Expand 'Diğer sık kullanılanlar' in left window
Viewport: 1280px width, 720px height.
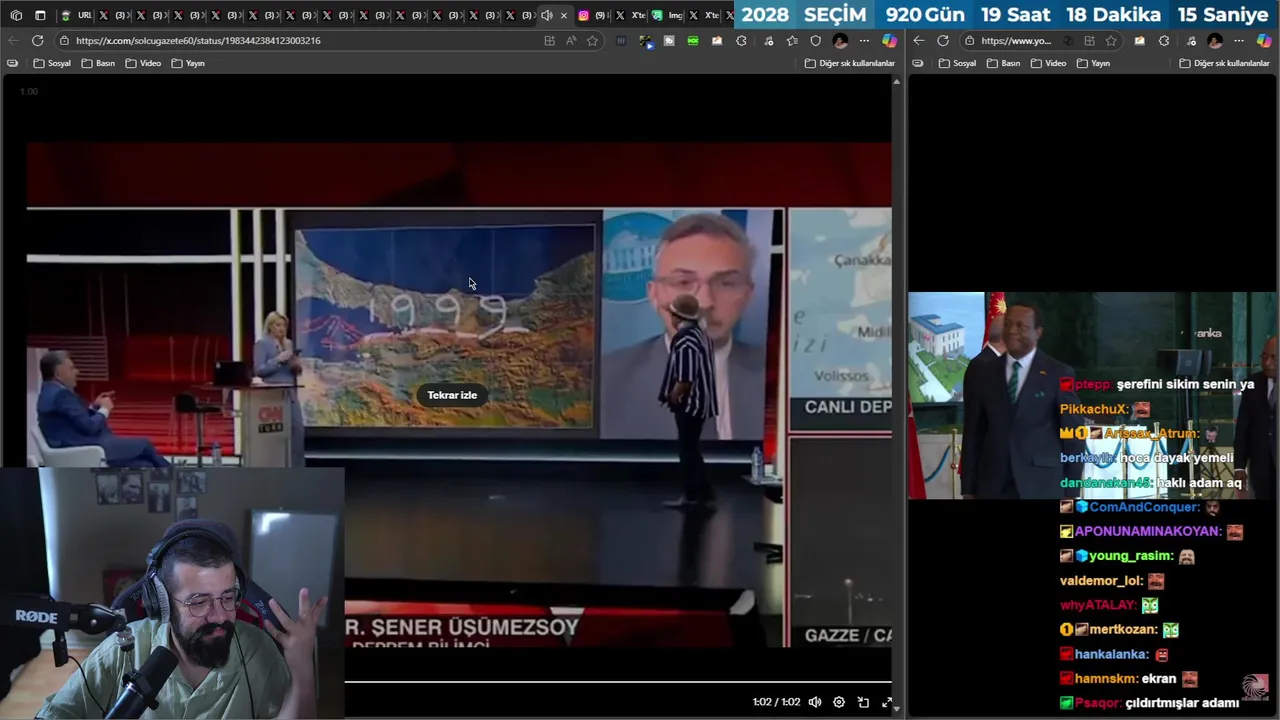[849, 63]
